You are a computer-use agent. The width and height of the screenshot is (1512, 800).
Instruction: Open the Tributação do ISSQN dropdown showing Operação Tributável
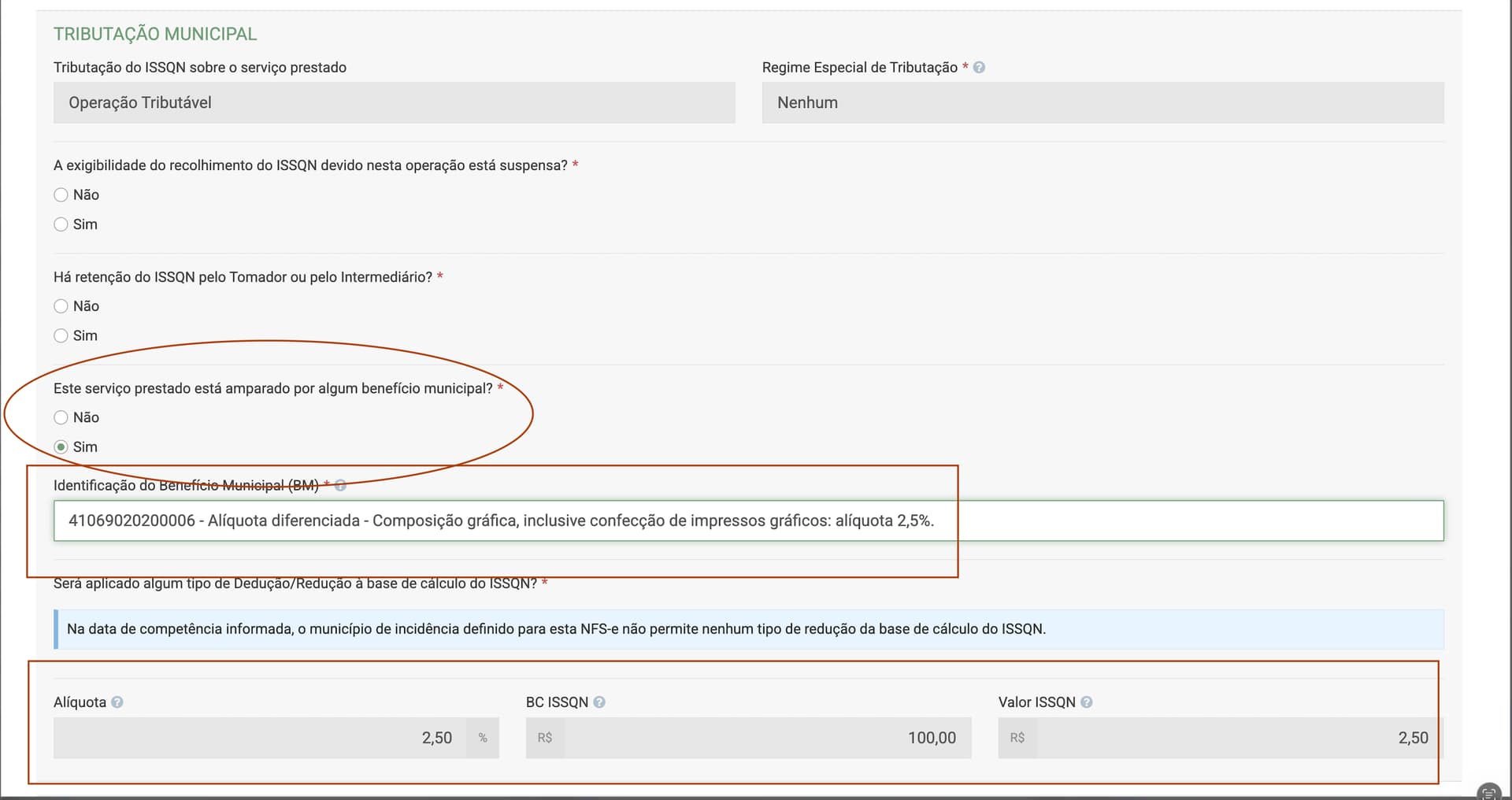coord(394,103)
